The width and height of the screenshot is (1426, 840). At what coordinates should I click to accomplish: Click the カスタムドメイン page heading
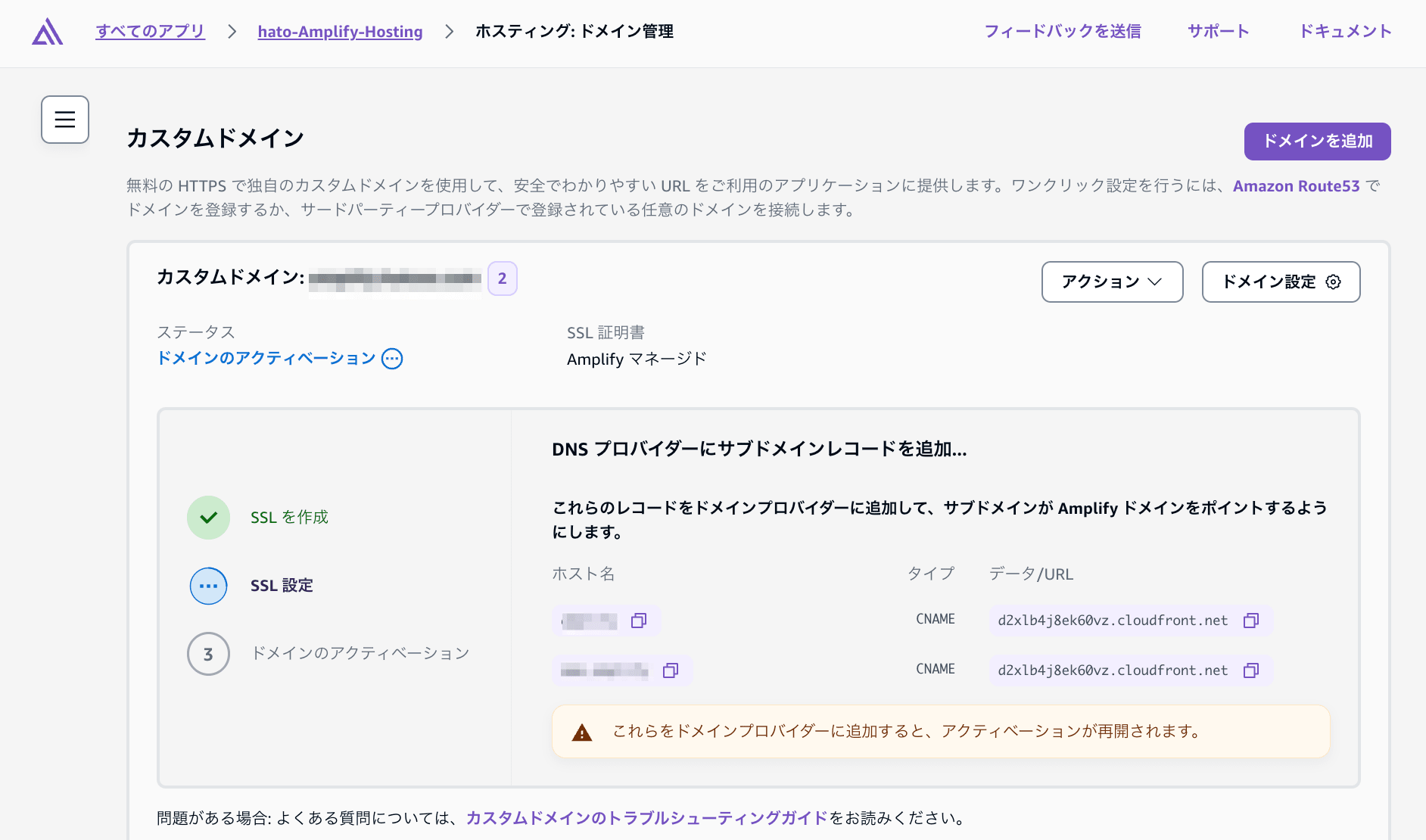216,138
